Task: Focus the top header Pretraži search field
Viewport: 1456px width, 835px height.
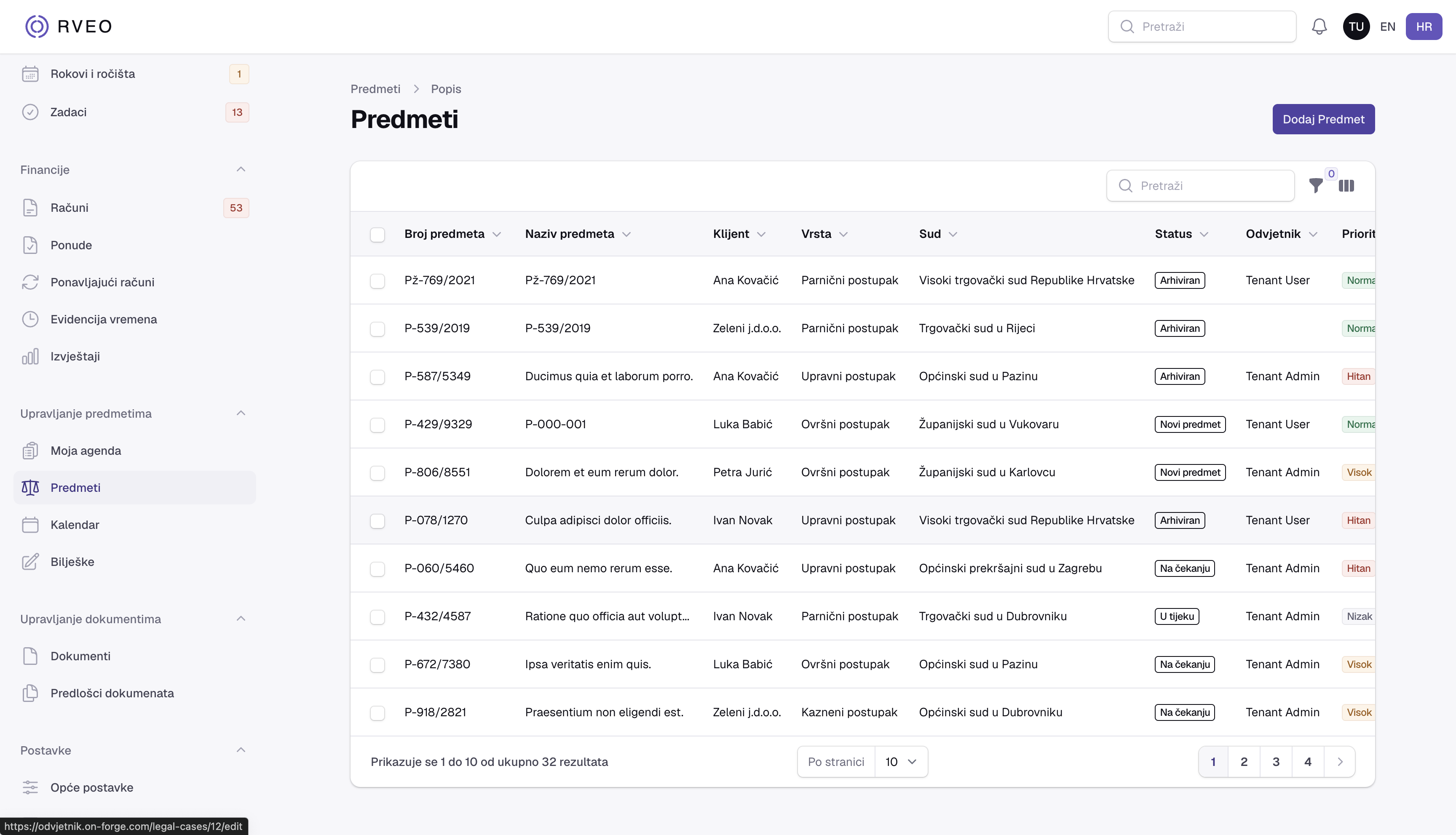Action: (x=1202, y=27)
